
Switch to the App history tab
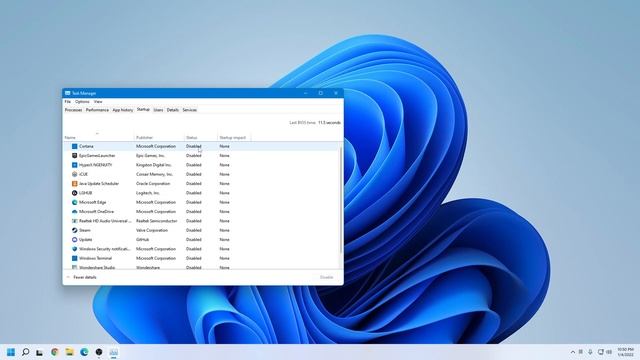pyautogui.click(x=123, y=110)
